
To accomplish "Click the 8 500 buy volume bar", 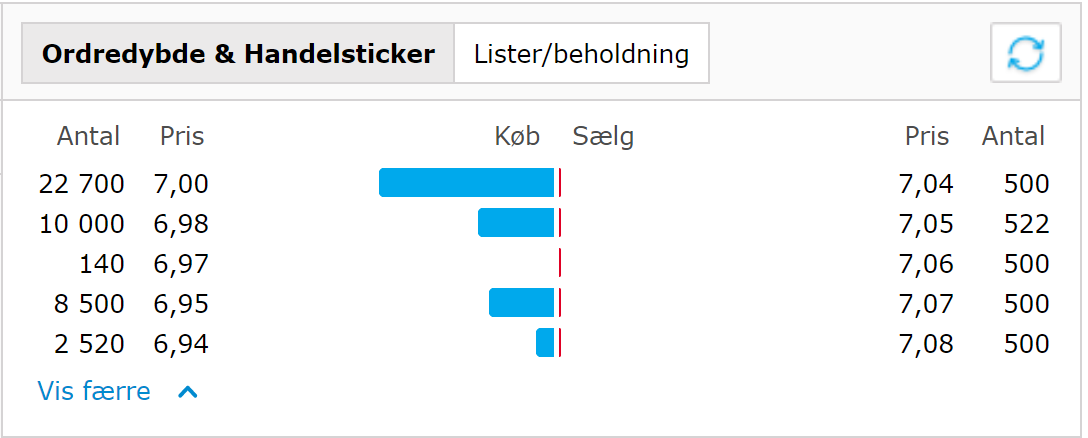I will (x=522, y=303).
